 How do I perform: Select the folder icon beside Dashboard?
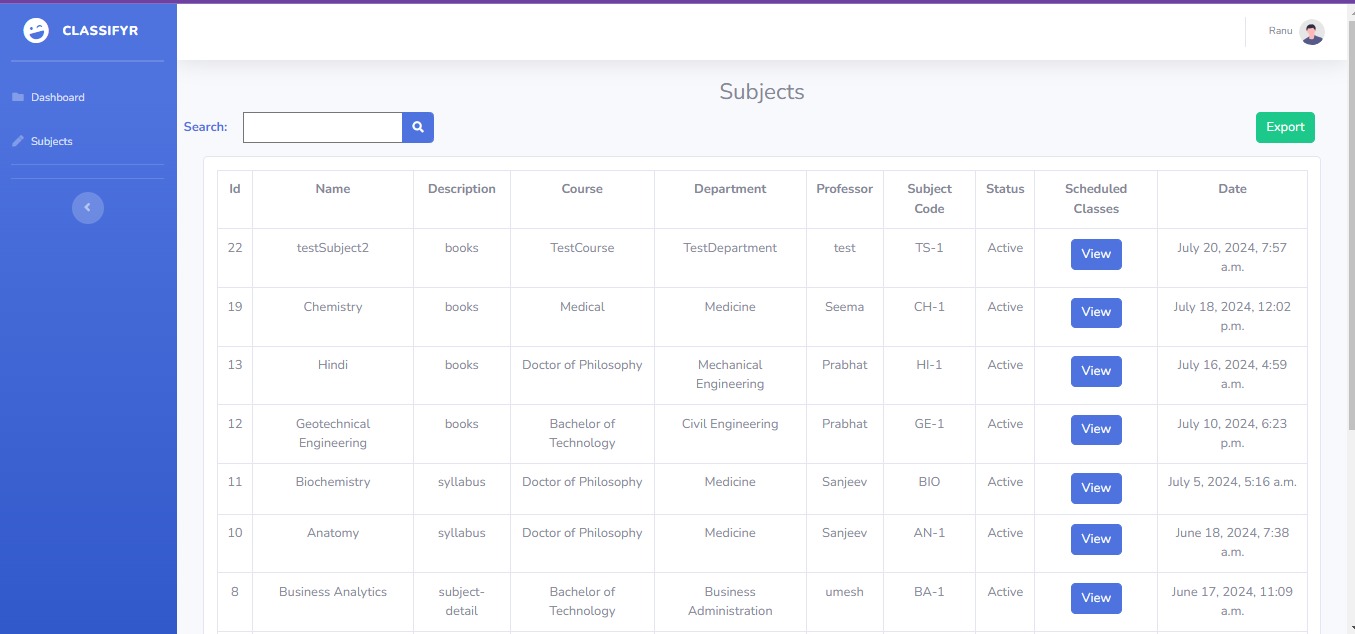pyautogui.click(x=18, y=96)
